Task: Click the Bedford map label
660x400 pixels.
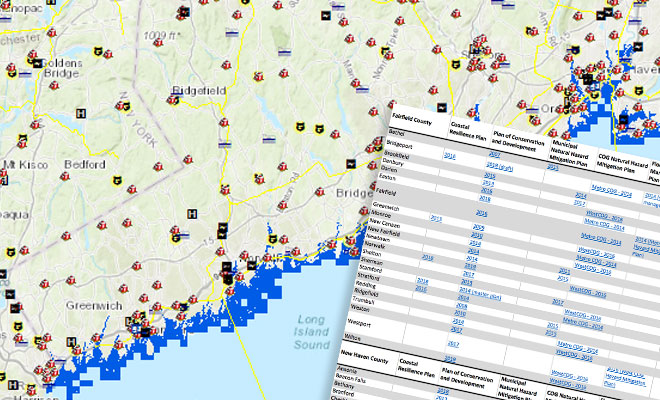Action: (85, 164)
